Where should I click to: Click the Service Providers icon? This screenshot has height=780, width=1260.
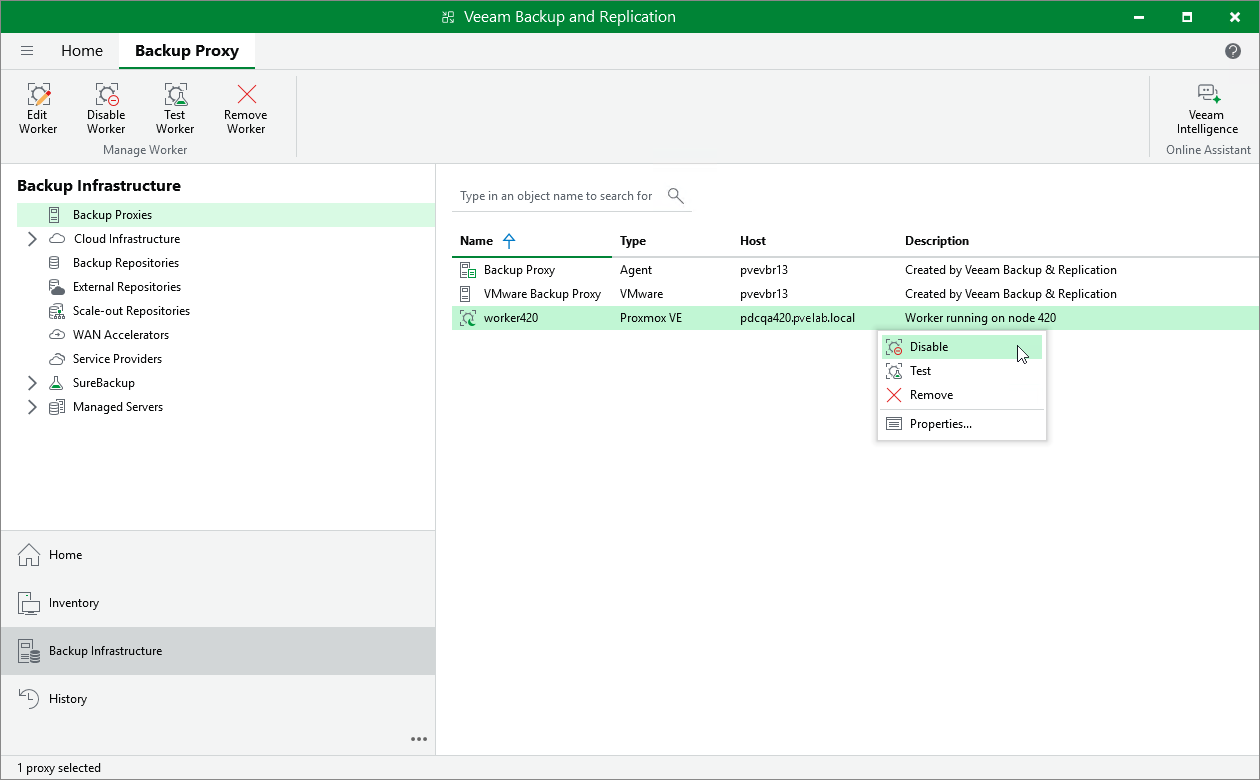56,359
